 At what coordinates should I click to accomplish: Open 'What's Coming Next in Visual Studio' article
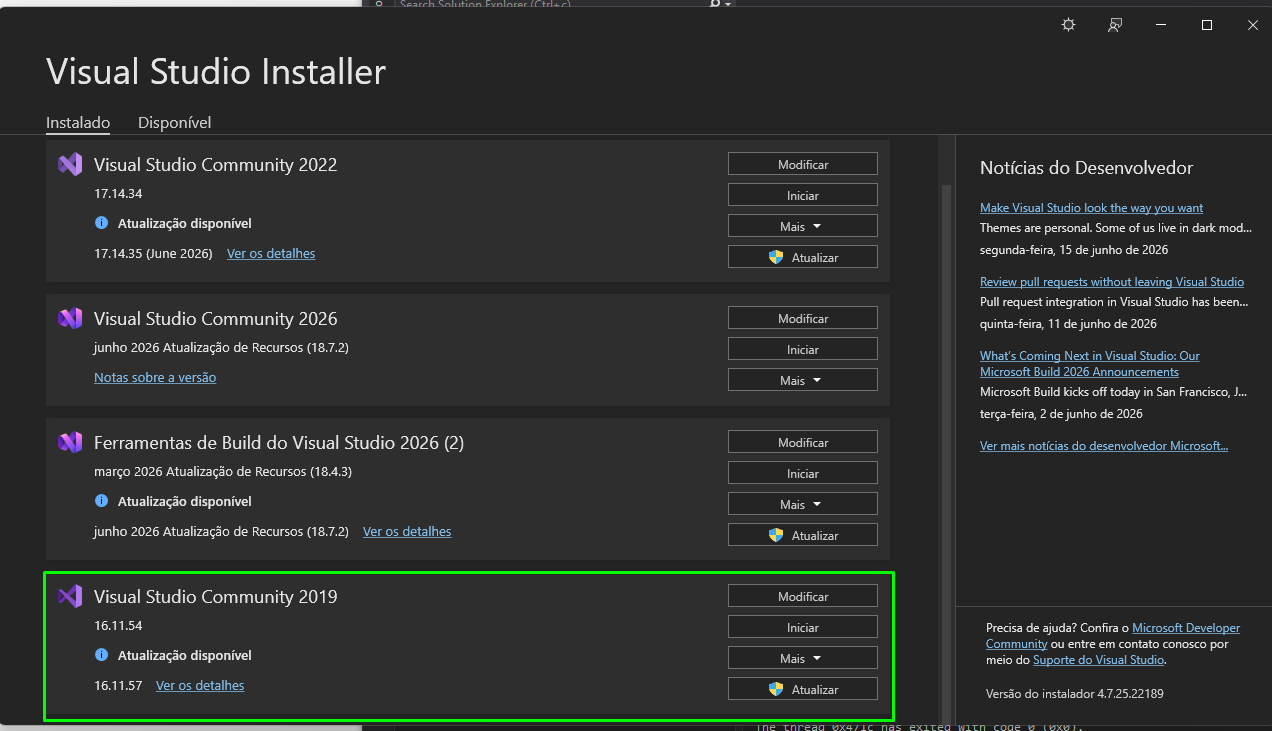(1090, 364)
